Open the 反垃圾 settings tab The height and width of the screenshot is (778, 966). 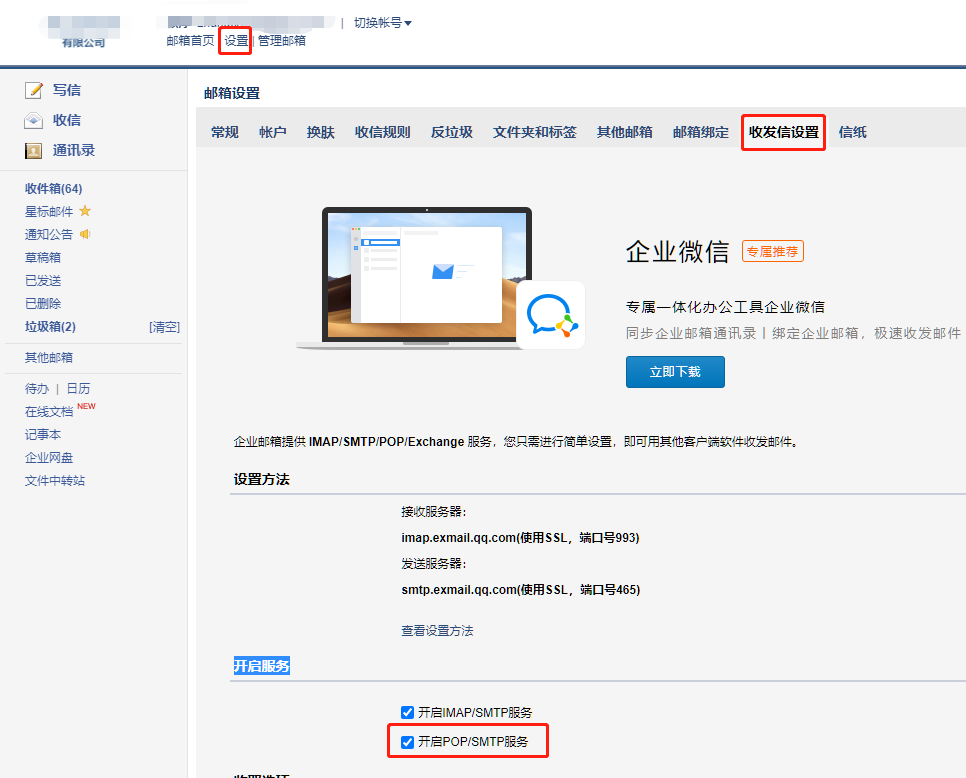coord(451,132)
